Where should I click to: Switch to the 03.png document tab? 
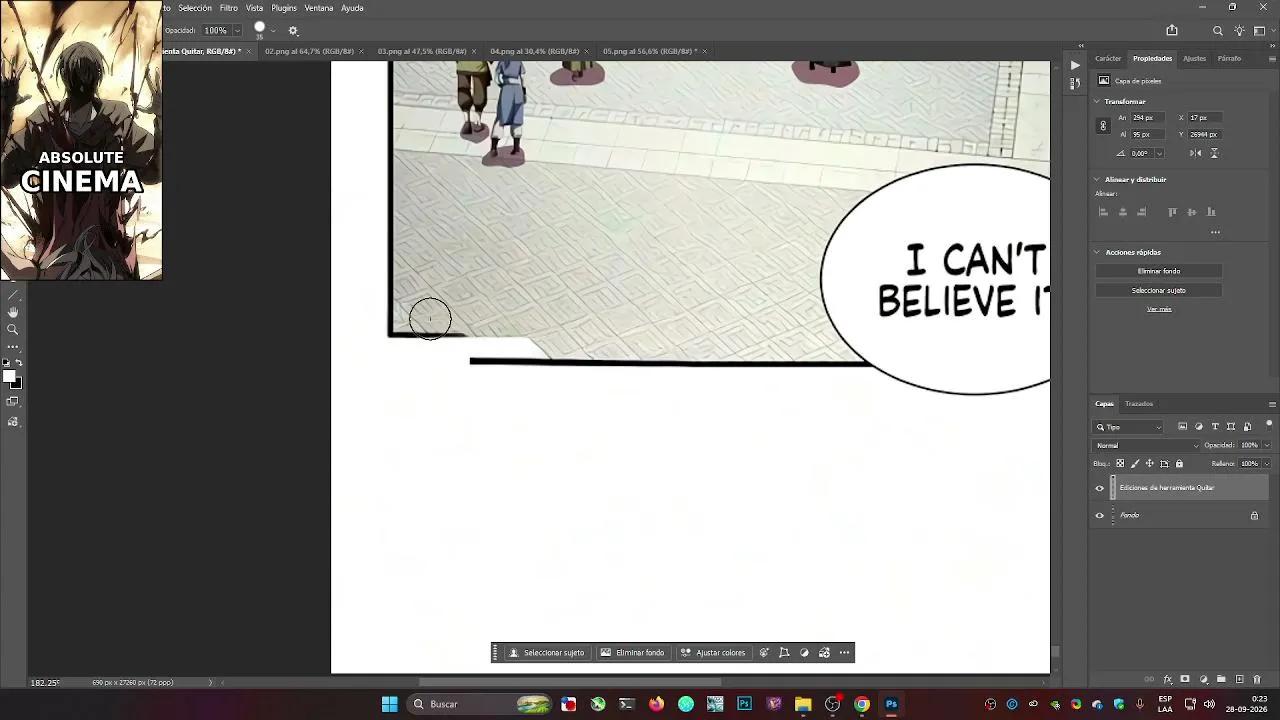pos(422,51)
